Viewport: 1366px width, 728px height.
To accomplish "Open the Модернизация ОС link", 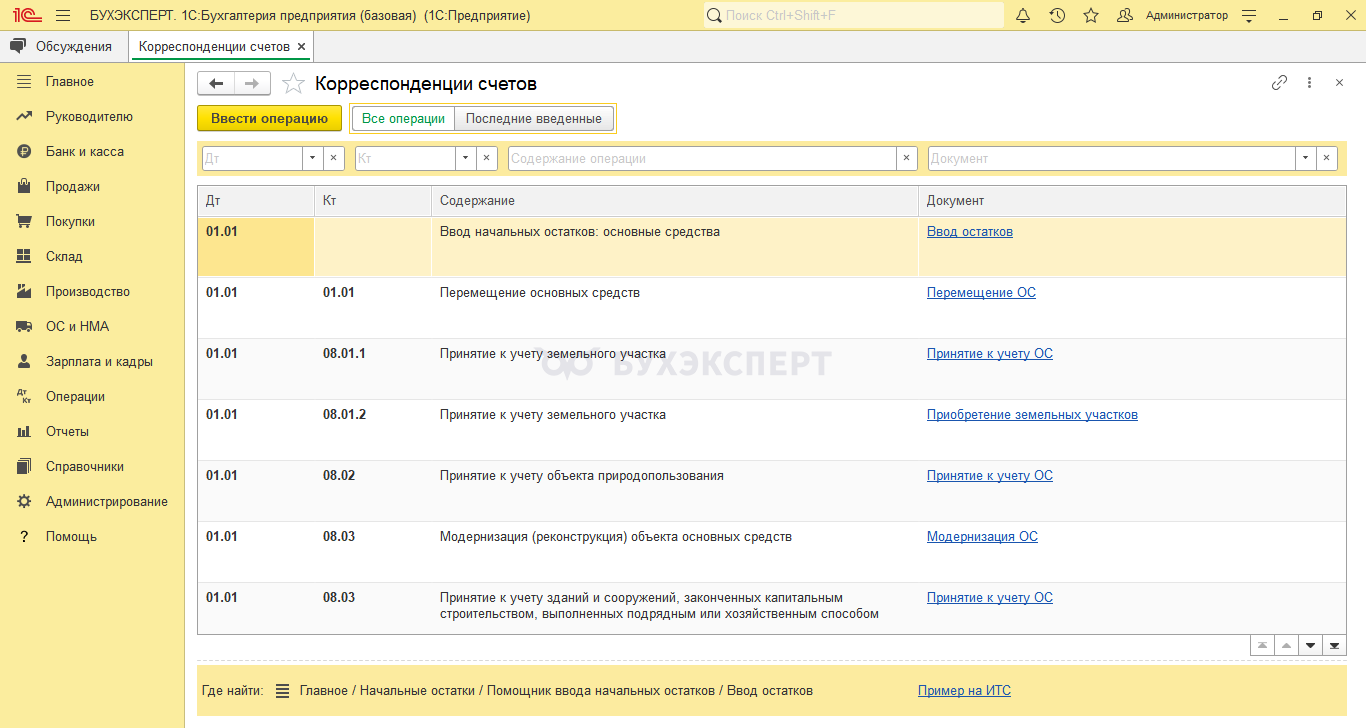I will pyautogui.click(x=982, y=536).
